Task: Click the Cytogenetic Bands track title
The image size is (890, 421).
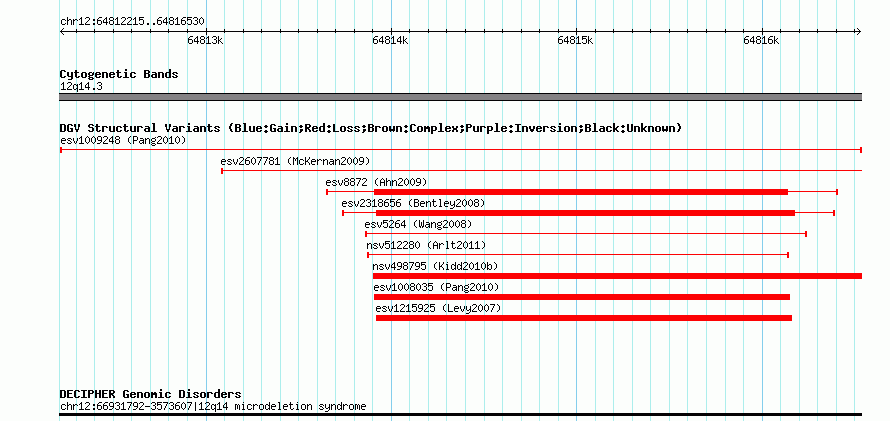Action: click(119, 74)
